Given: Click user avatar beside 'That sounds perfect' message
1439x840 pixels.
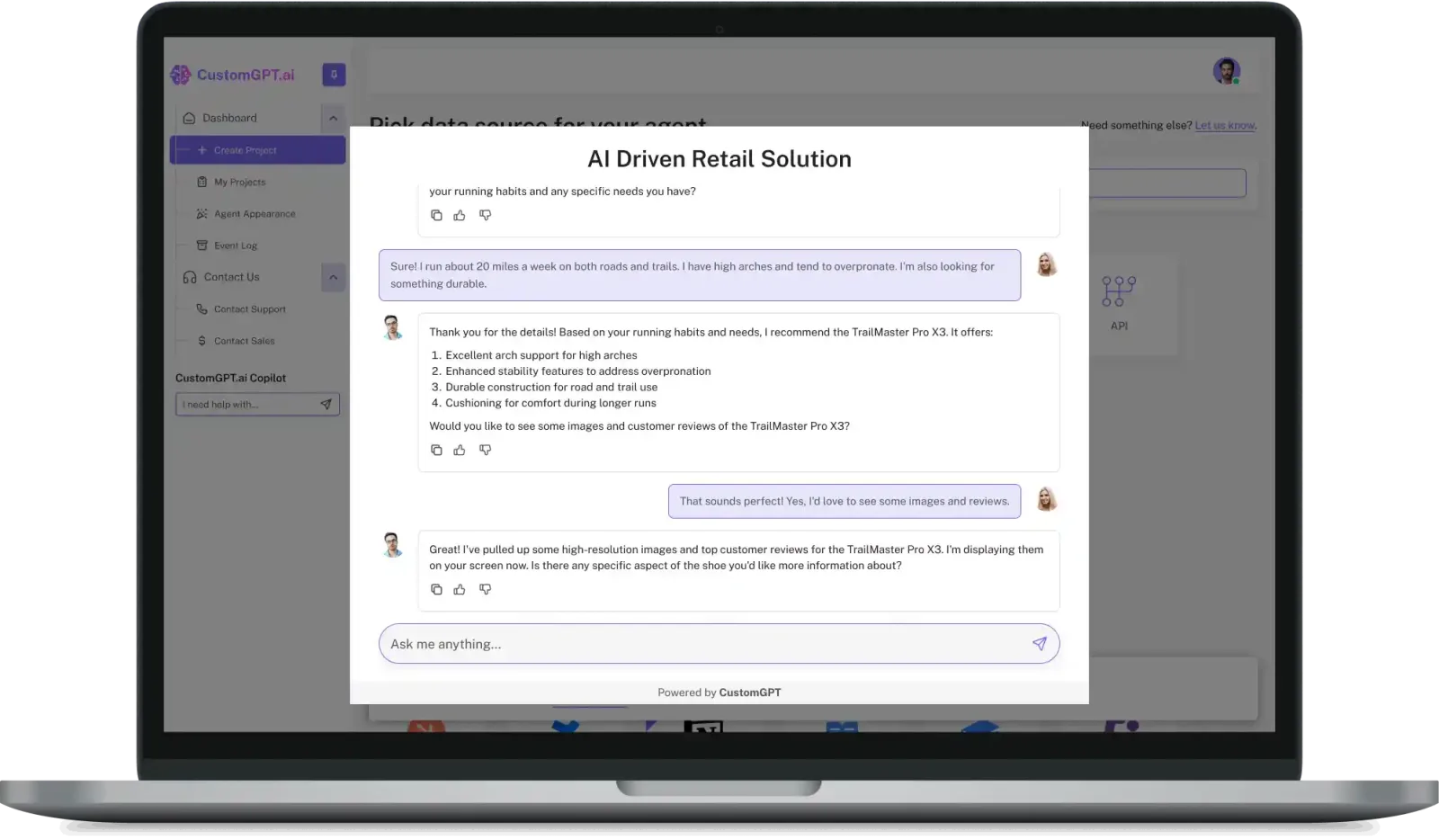Looking at the screenshot, I should click(x=1046, y=499).
